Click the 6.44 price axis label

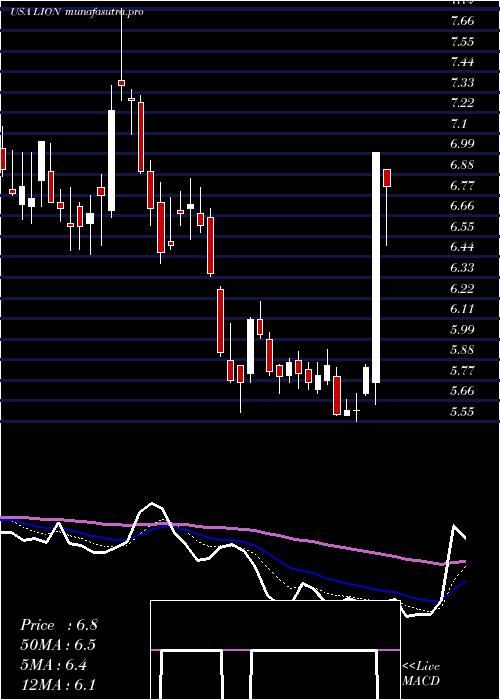(x=462, y=247)
